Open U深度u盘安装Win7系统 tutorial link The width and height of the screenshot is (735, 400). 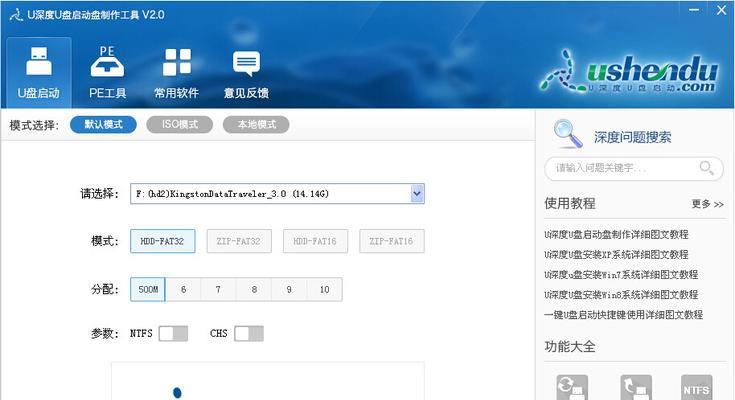tap(621, 275)
